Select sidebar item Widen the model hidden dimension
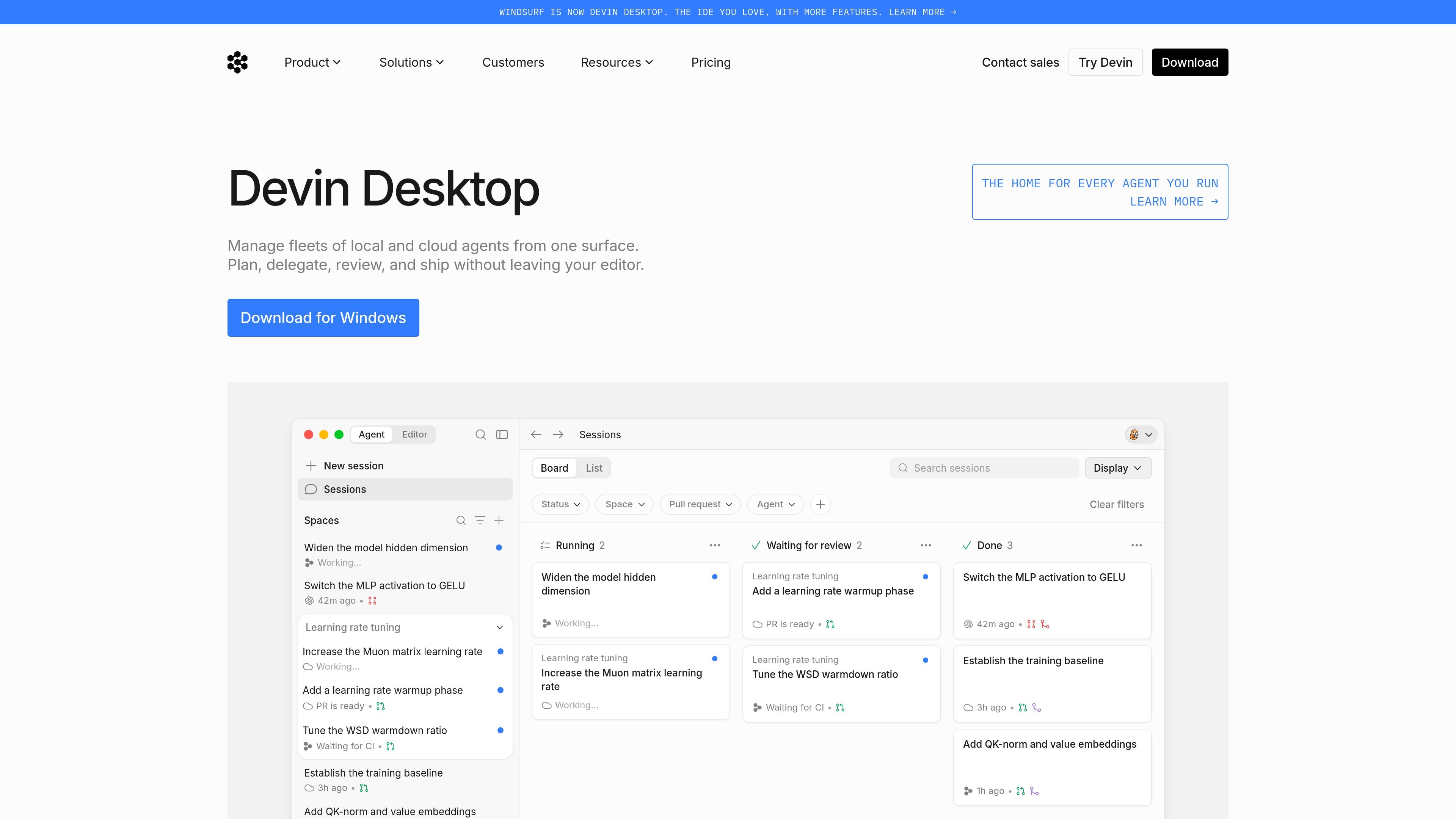1456x819 pixels. [405, 554]
